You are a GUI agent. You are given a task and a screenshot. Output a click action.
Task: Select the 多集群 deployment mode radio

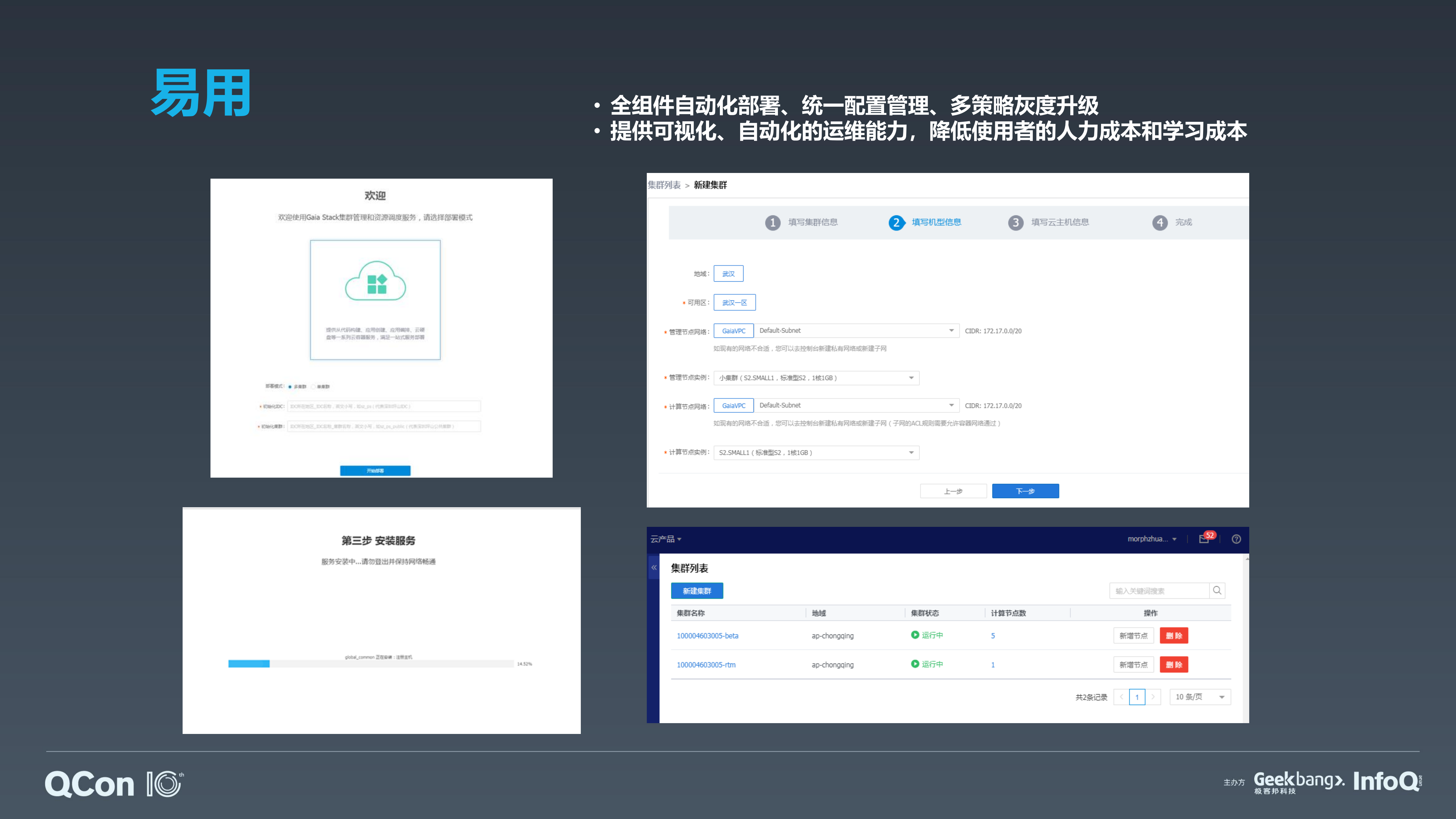pyautogui.click(x=290, y=387)
